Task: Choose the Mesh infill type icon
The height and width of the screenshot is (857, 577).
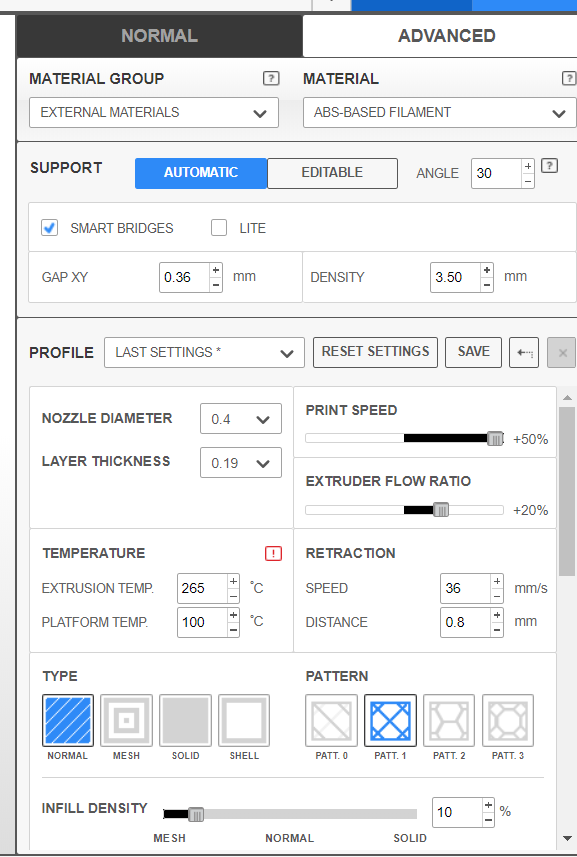Action: tap(126, 720)
